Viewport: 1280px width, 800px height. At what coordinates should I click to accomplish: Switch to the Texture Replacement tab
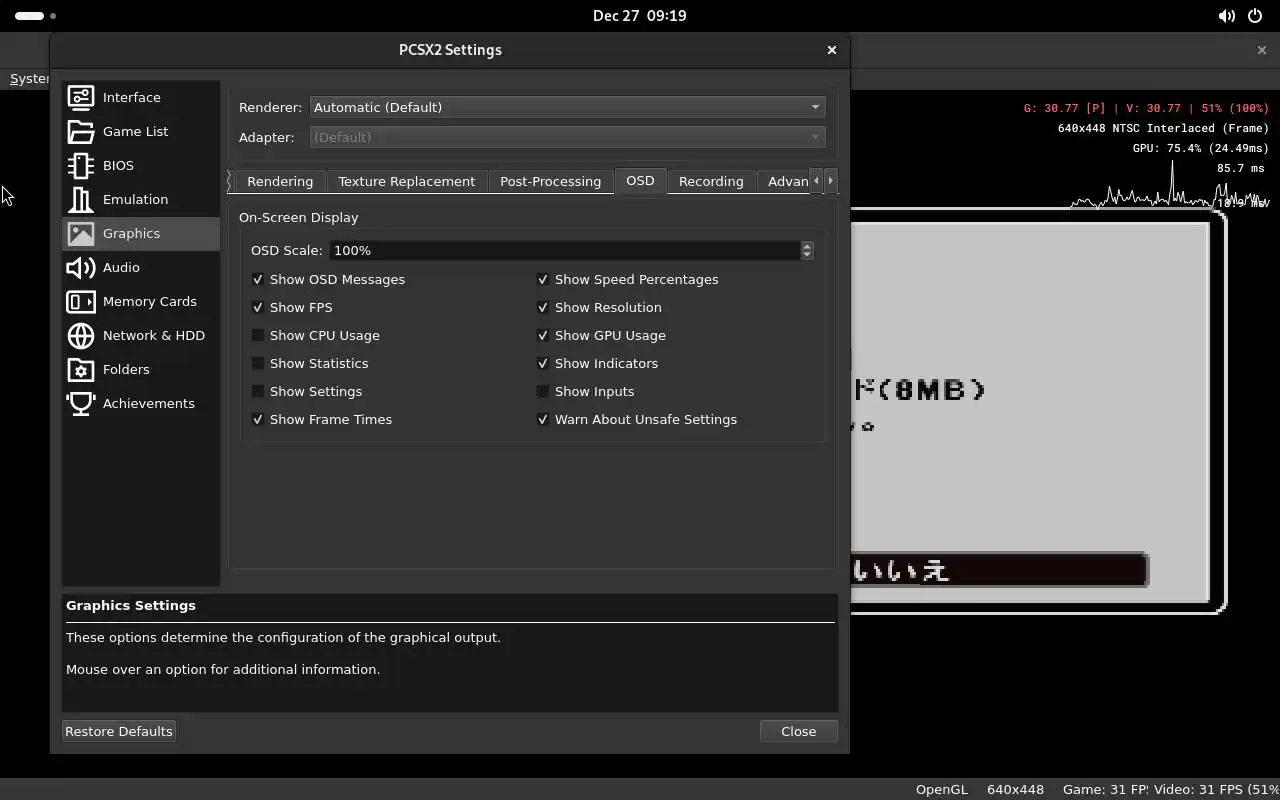(x=406, y=181)
